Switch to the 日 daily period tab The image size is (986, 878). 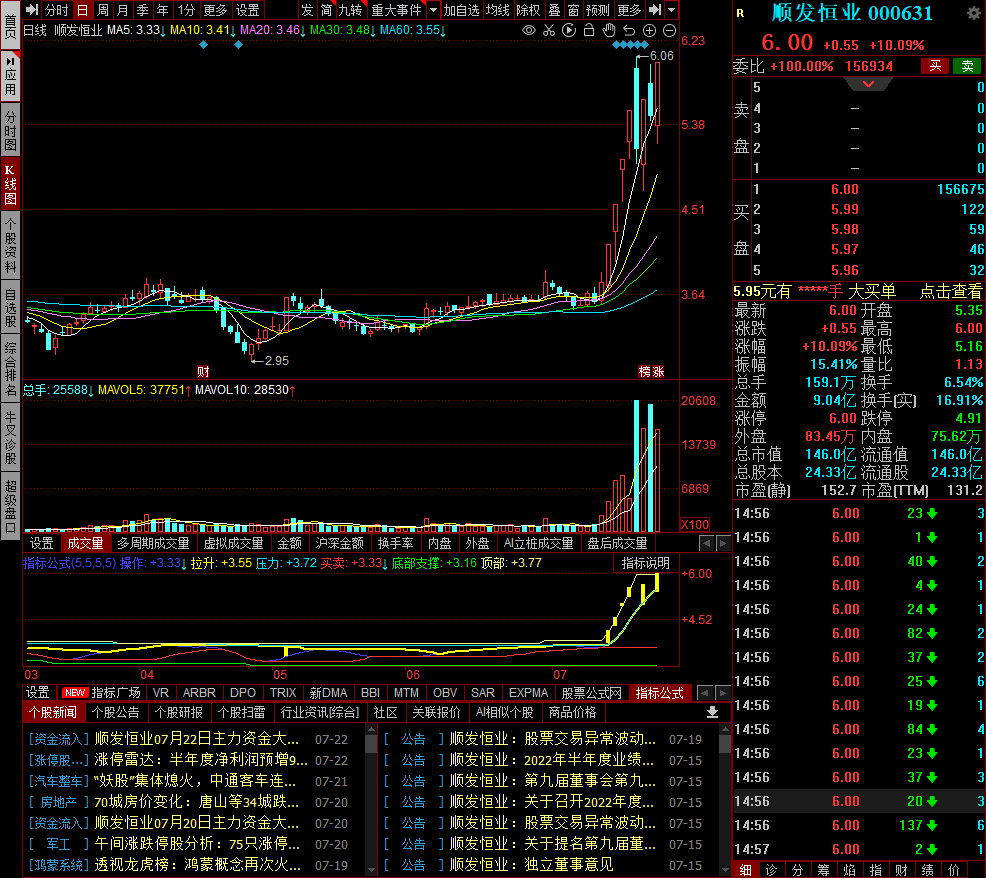[x=82, y=10]
